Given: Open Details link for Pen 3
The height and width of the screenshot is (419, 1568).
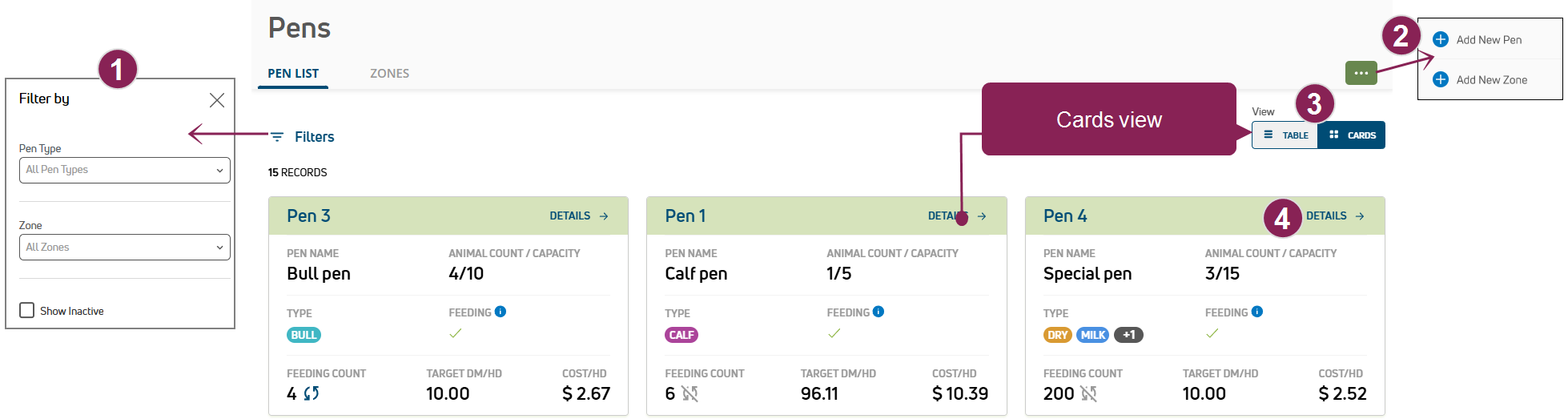Looking at the screenshot, I should pos(578,216).
